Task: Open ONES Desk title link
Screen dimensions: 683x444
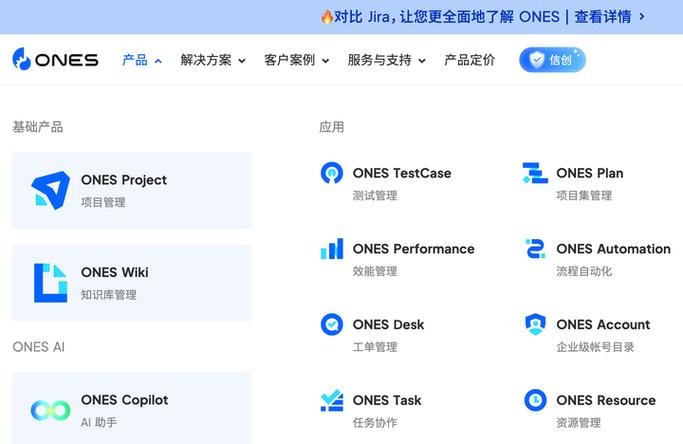Action: pyautogui.click(x=388, y=325)
